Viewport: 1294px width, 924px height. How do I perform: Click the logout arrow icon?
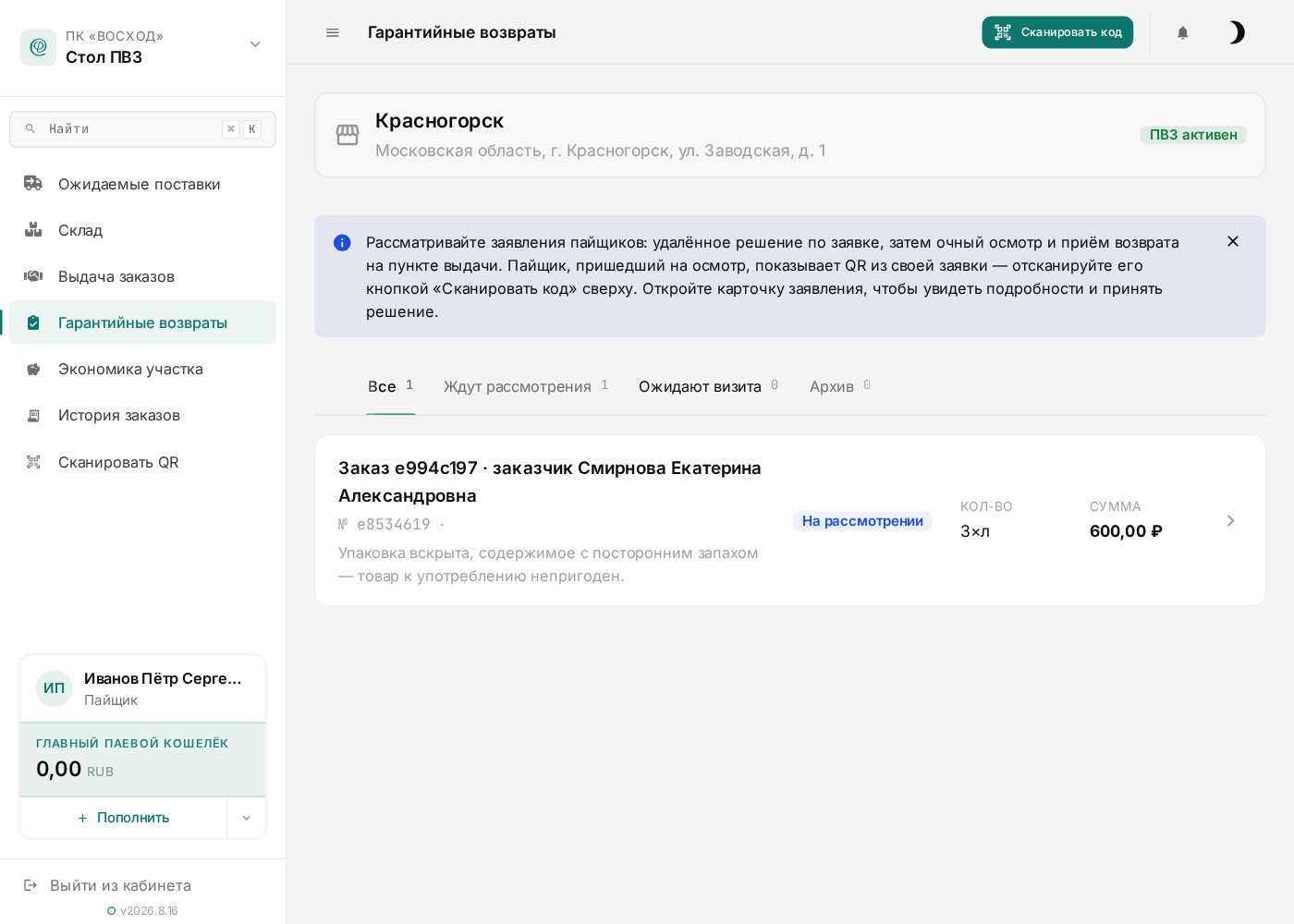click(31, 885)
